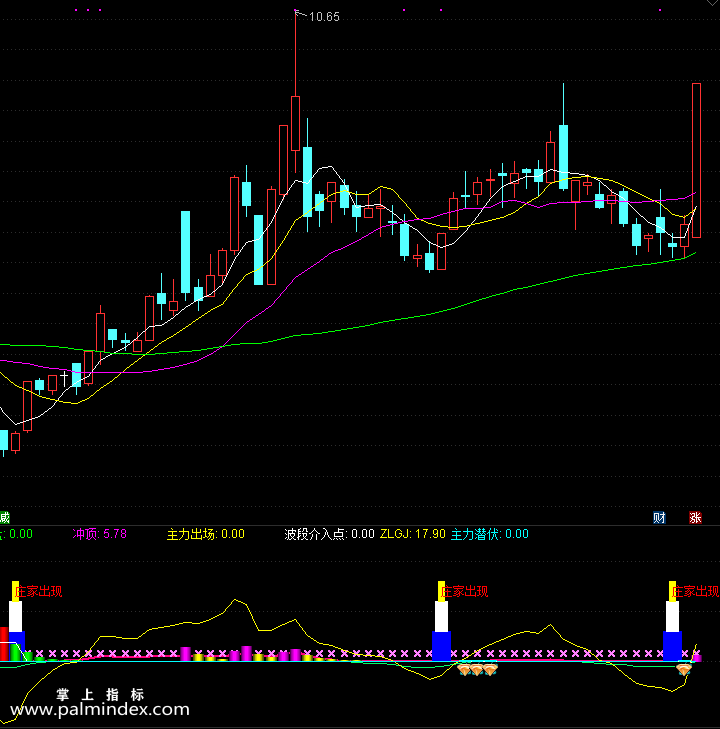Viewport: 720px width, 729px height.
Task: Click the latest tall red candlestick
Action: 696,160
